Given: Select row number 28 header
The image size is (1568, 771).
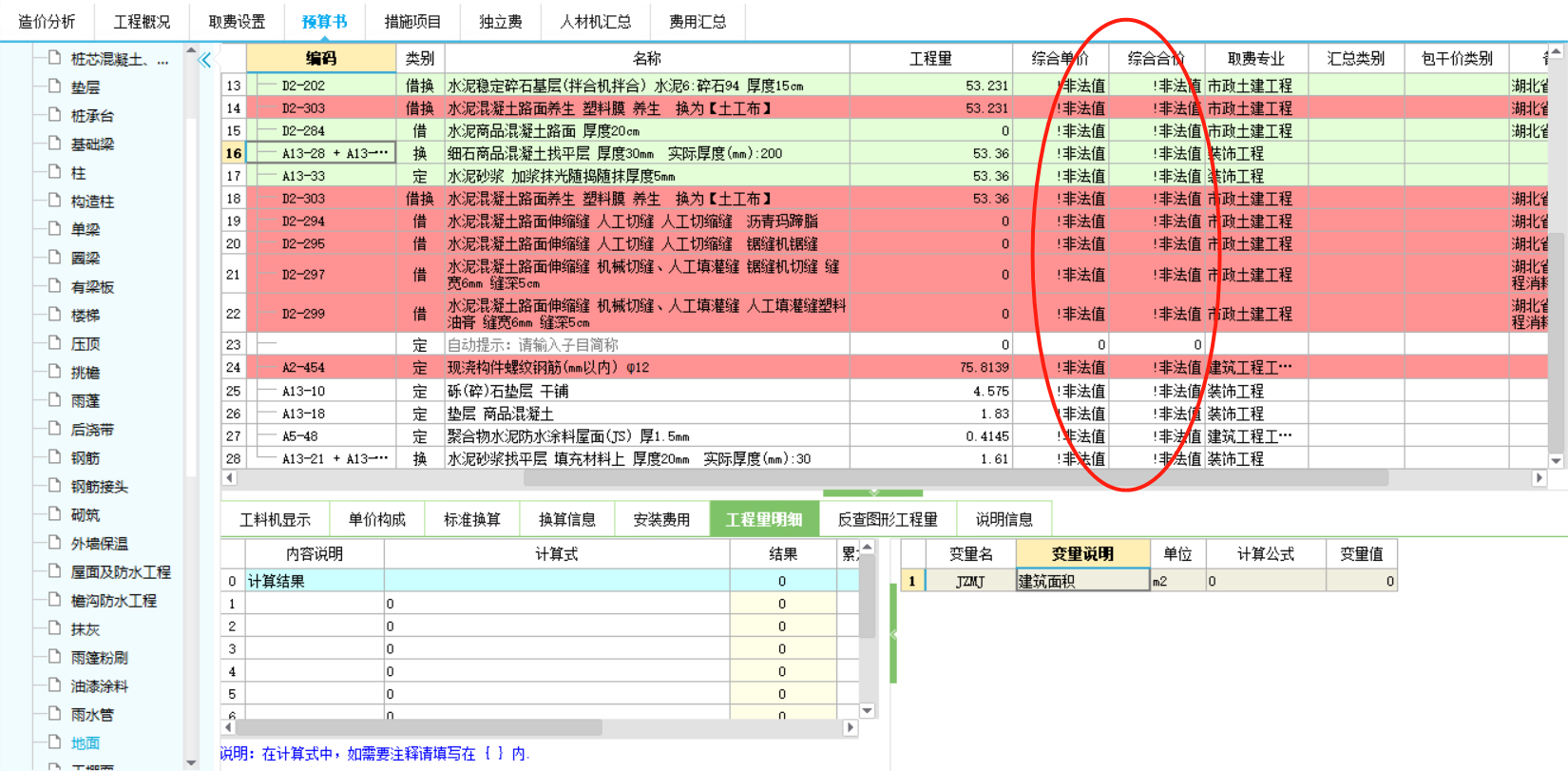Looking at the screenshot, I should pos(233,459).
